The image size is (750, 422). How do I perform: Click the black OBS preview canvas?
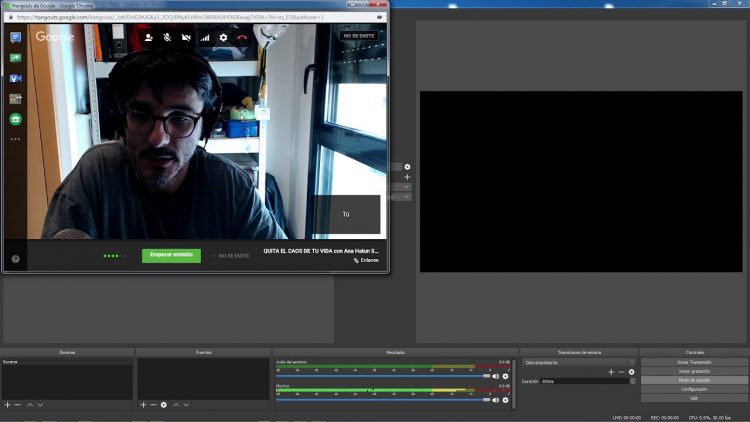581,182
